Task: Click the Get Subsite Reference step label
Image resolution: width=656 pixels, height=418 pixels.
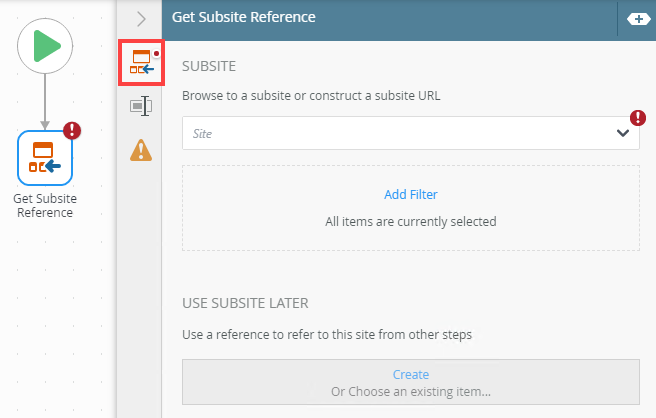Action: (x=45, y=205)
